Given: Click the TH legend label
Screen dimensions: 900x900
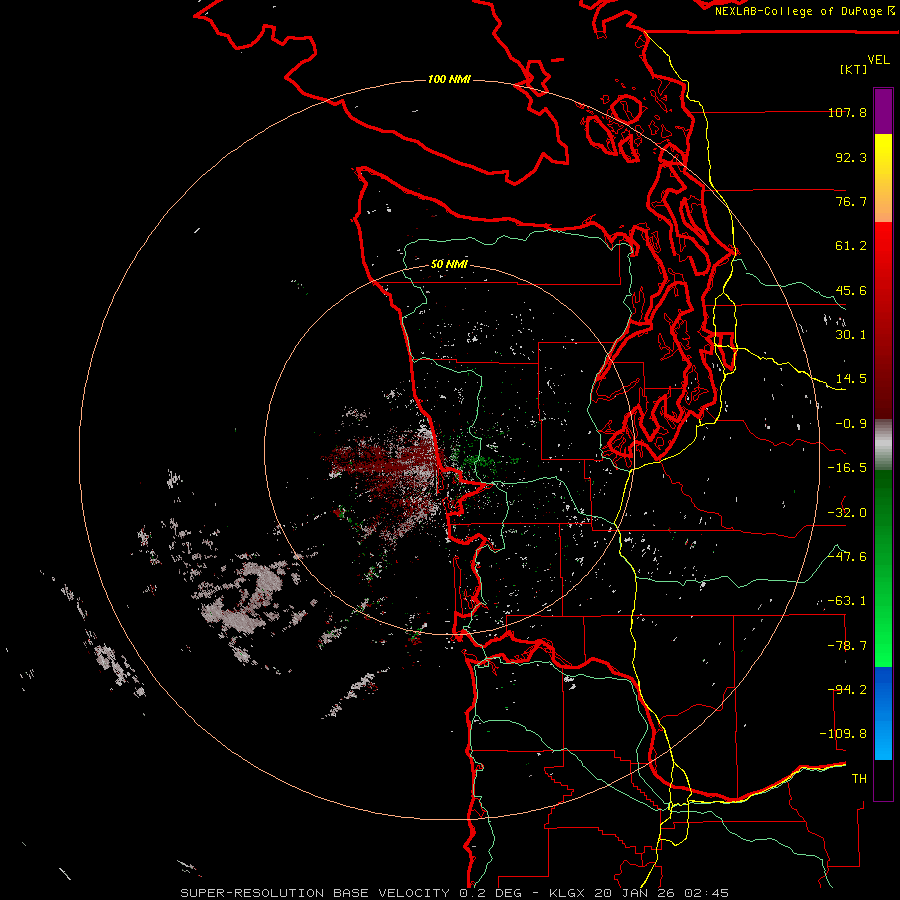Looking at the screenshot, I should 859,778.
